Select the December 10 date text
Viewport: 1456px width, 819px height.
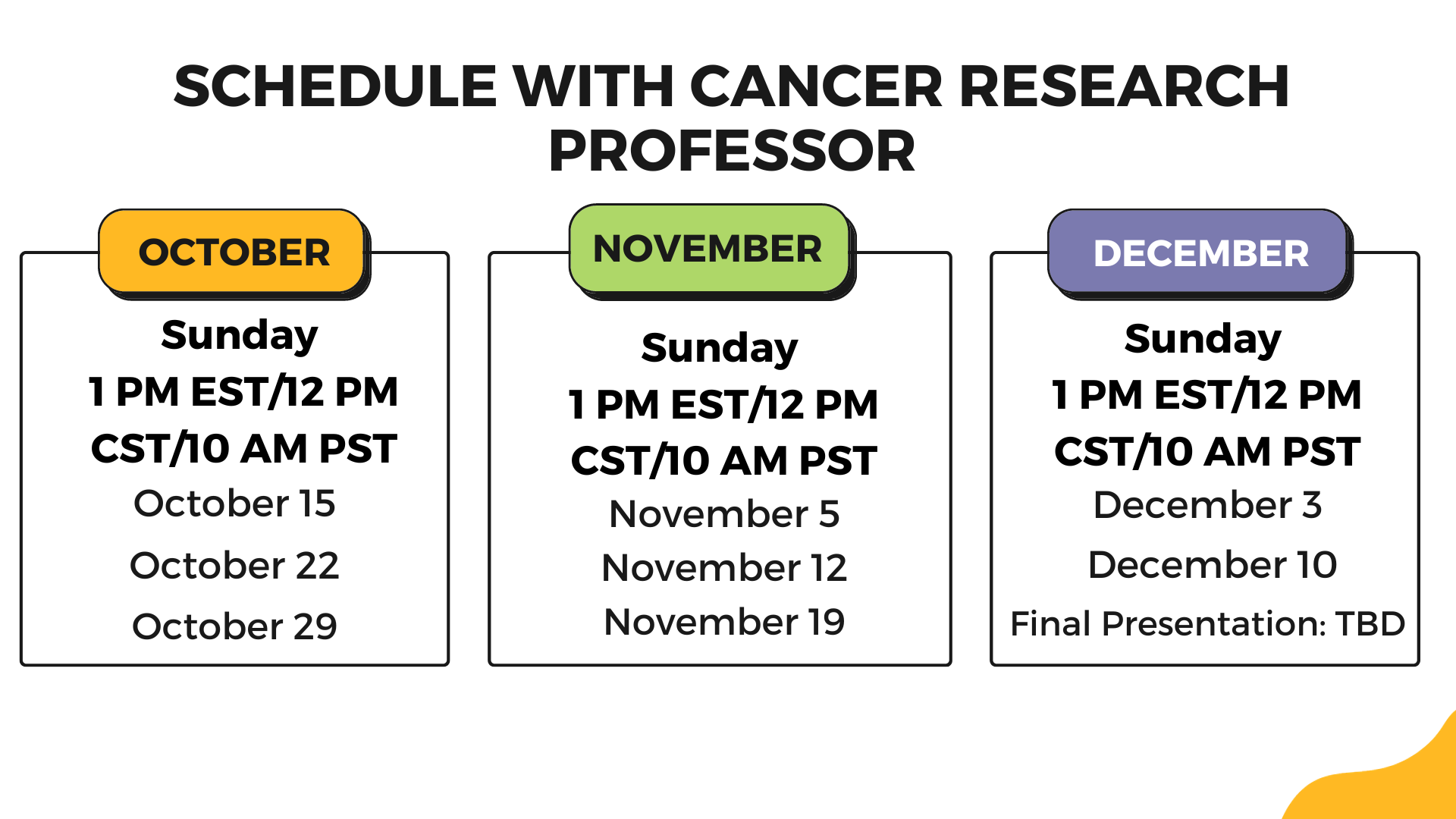pos(1212,565)
